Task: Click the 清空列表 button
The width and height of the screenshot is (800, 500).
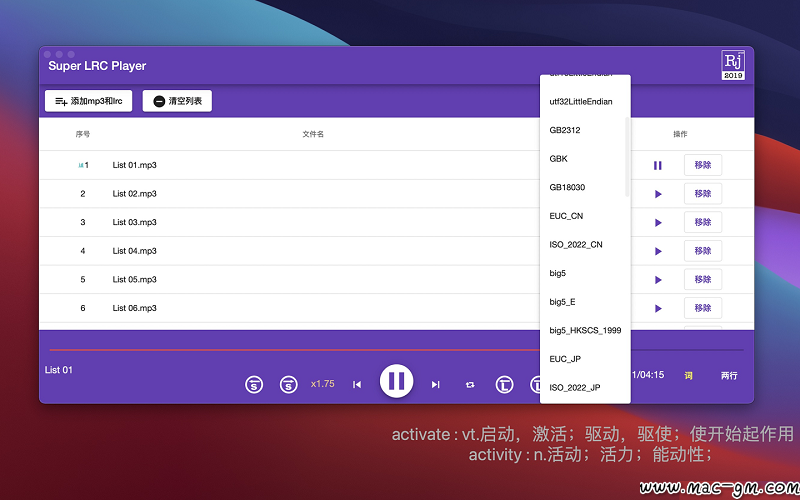Action: tap(177, 101)
